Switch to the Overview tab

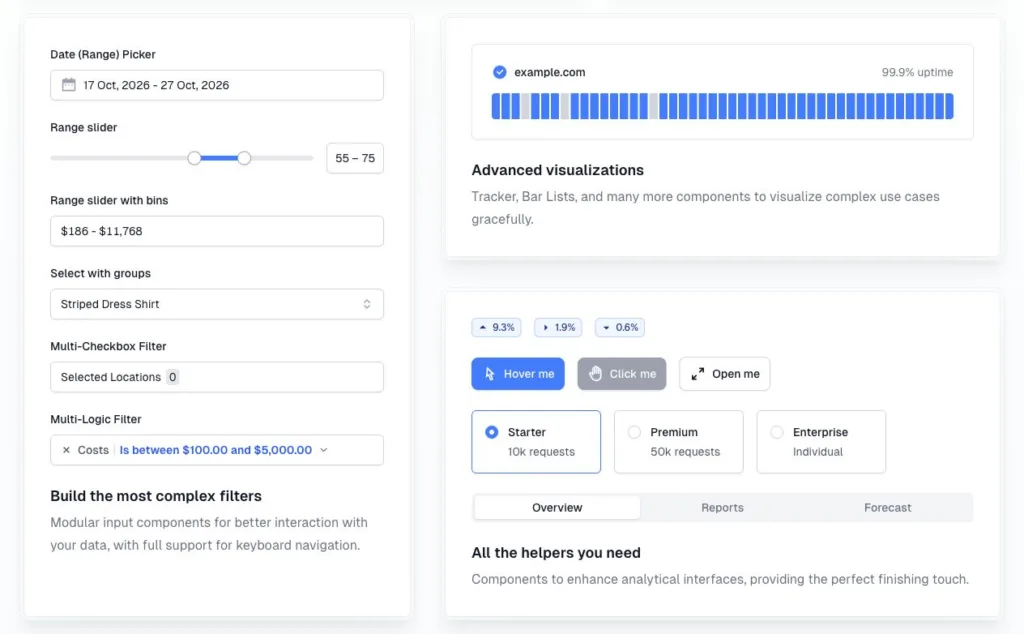click(557, 507)
